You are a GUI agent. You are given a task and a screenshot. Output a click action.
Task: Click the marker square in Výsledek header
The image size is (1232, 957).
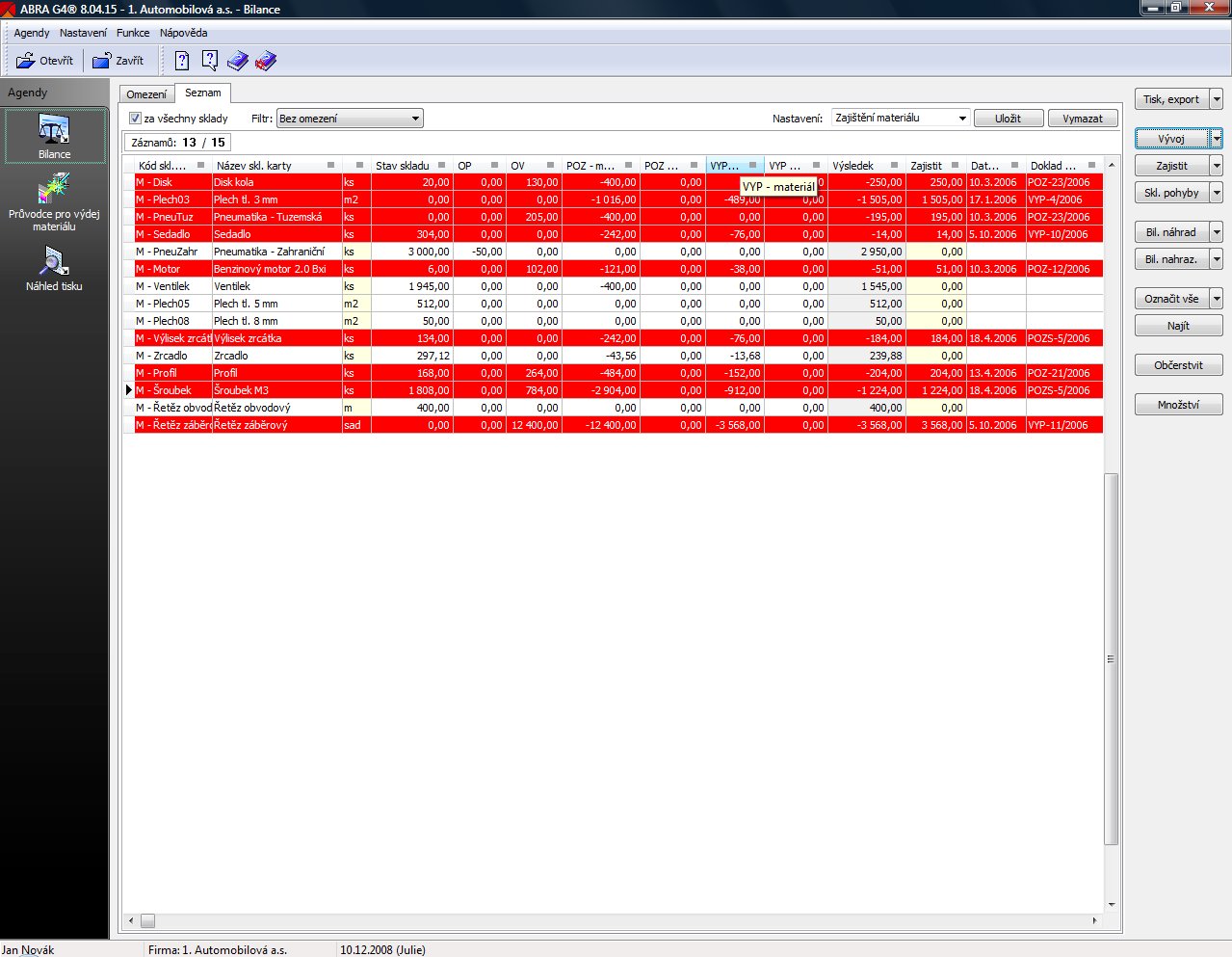[x=895, y=166]
